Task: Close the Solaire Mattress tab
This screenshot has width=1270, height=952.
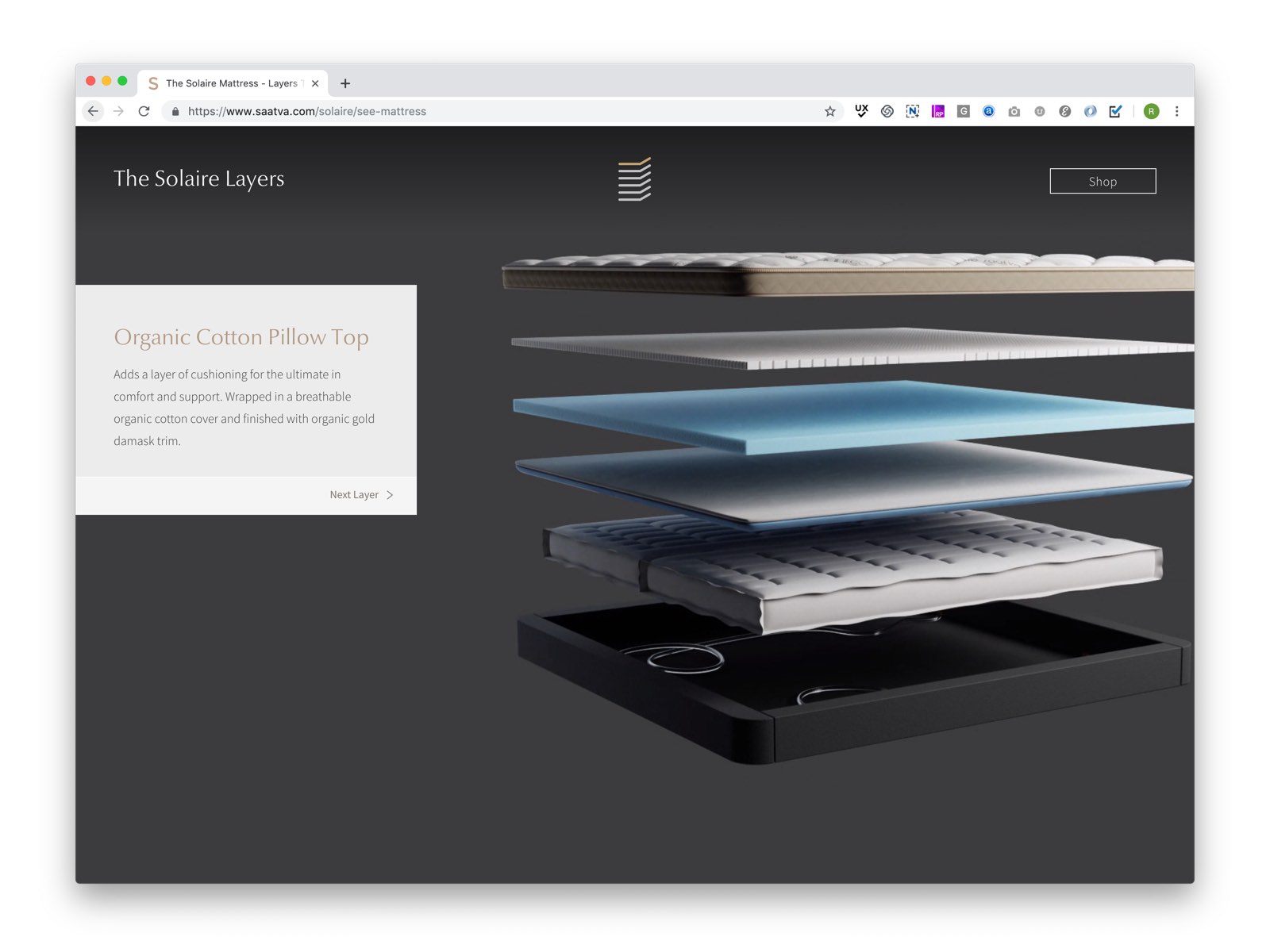Action: [315, 83]
